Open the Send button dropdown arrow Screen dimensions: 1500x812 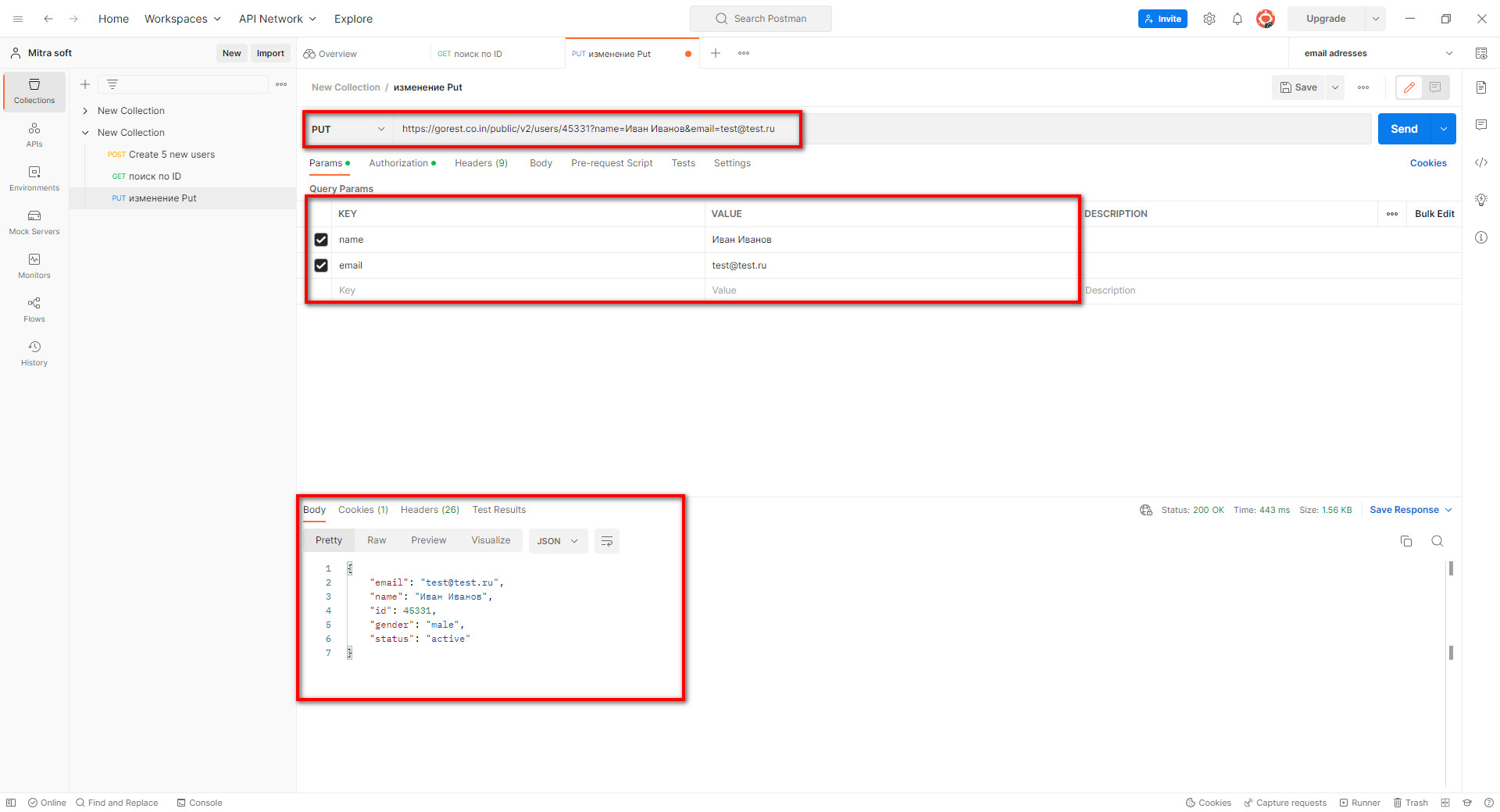pos(1444,129)
